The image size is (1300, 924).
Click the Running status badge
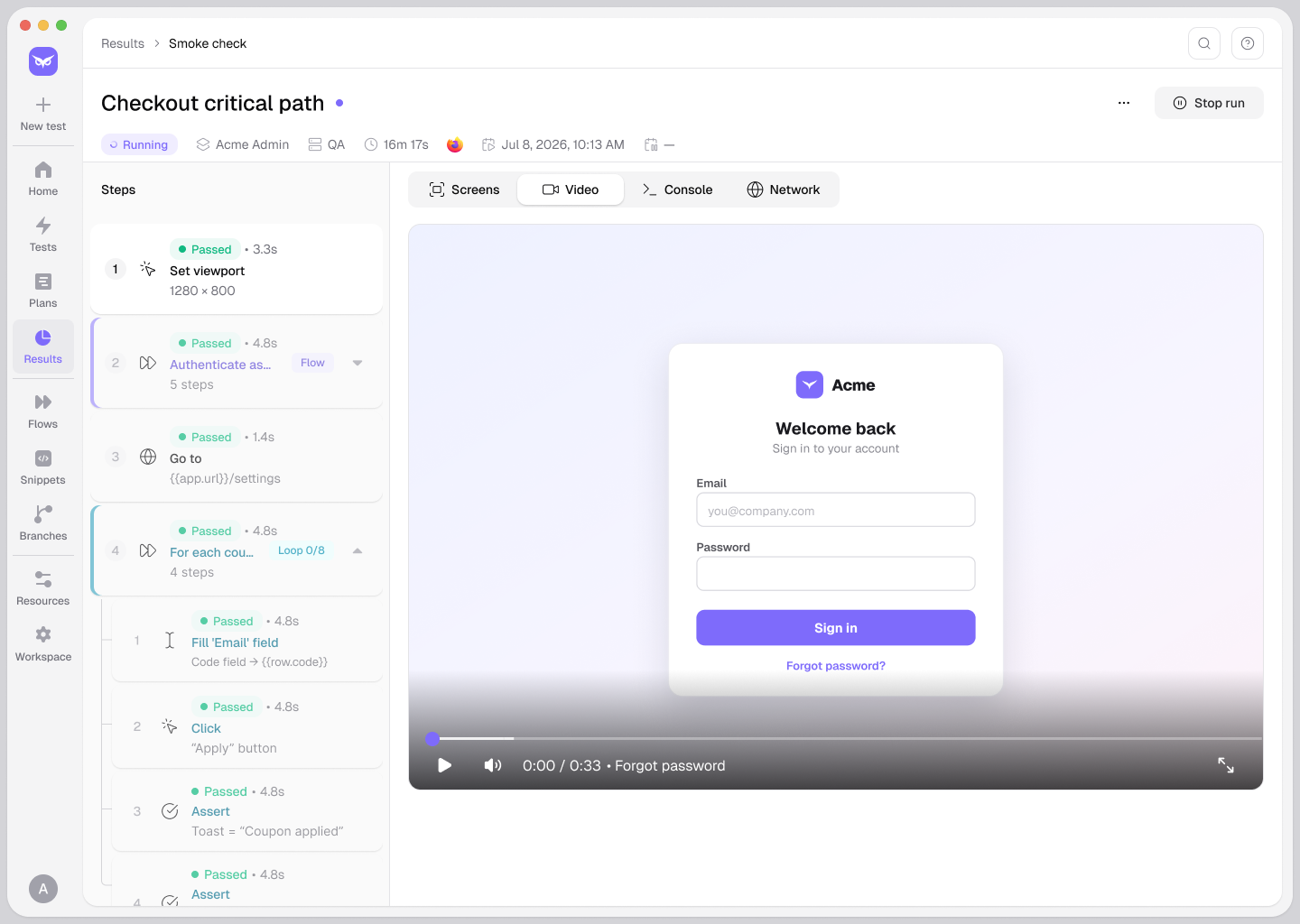139,144
